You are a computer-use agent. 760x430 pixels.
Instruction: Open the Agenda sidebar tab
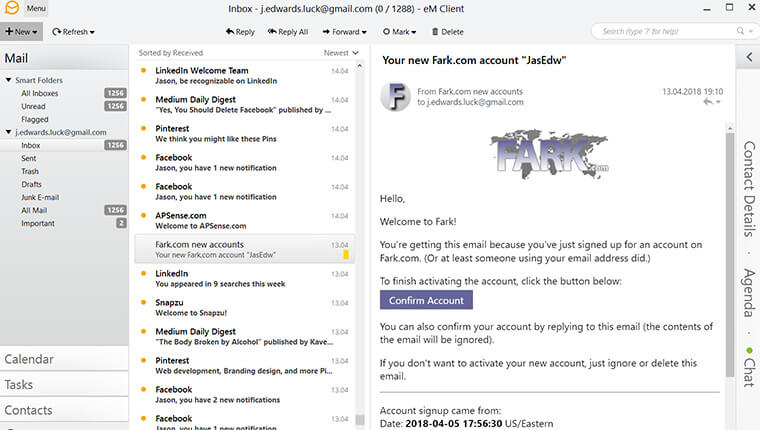coord(749,293)
